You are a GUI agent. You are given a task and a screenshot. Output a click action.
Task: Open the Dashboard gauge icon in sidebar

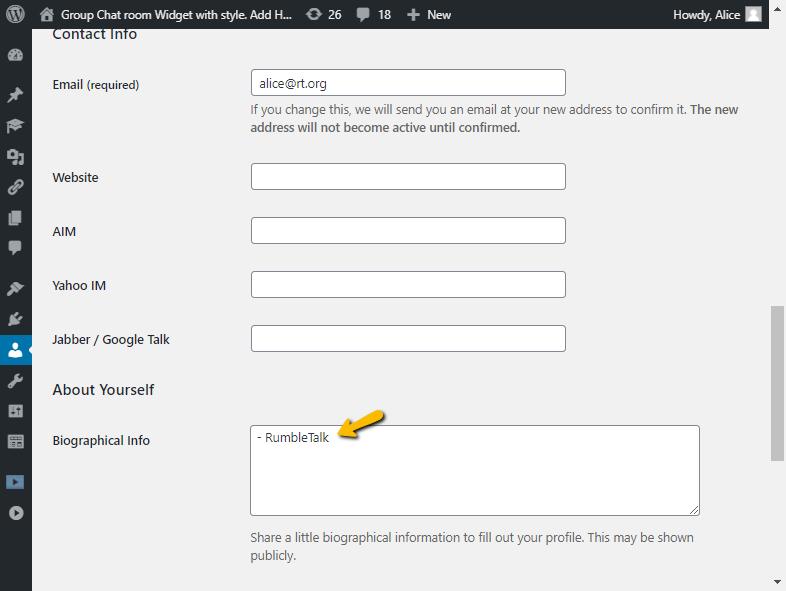[16, 55]
